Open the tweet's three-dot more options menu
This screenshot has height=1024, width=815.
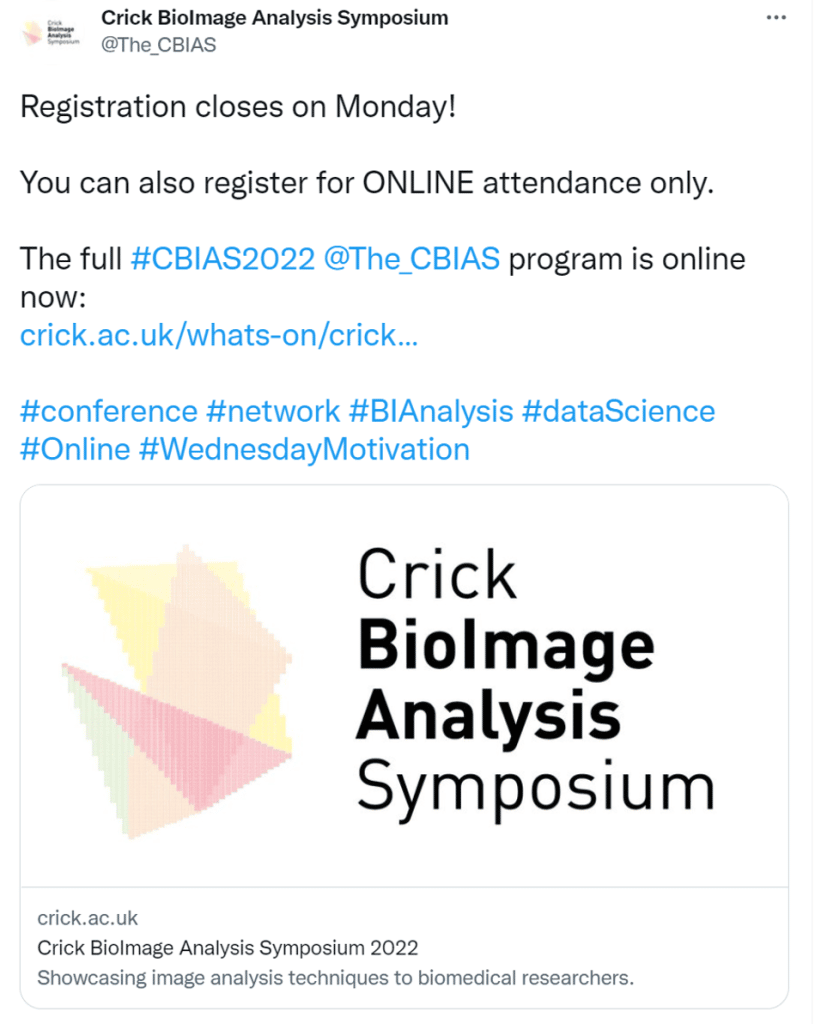coord(775,18)
